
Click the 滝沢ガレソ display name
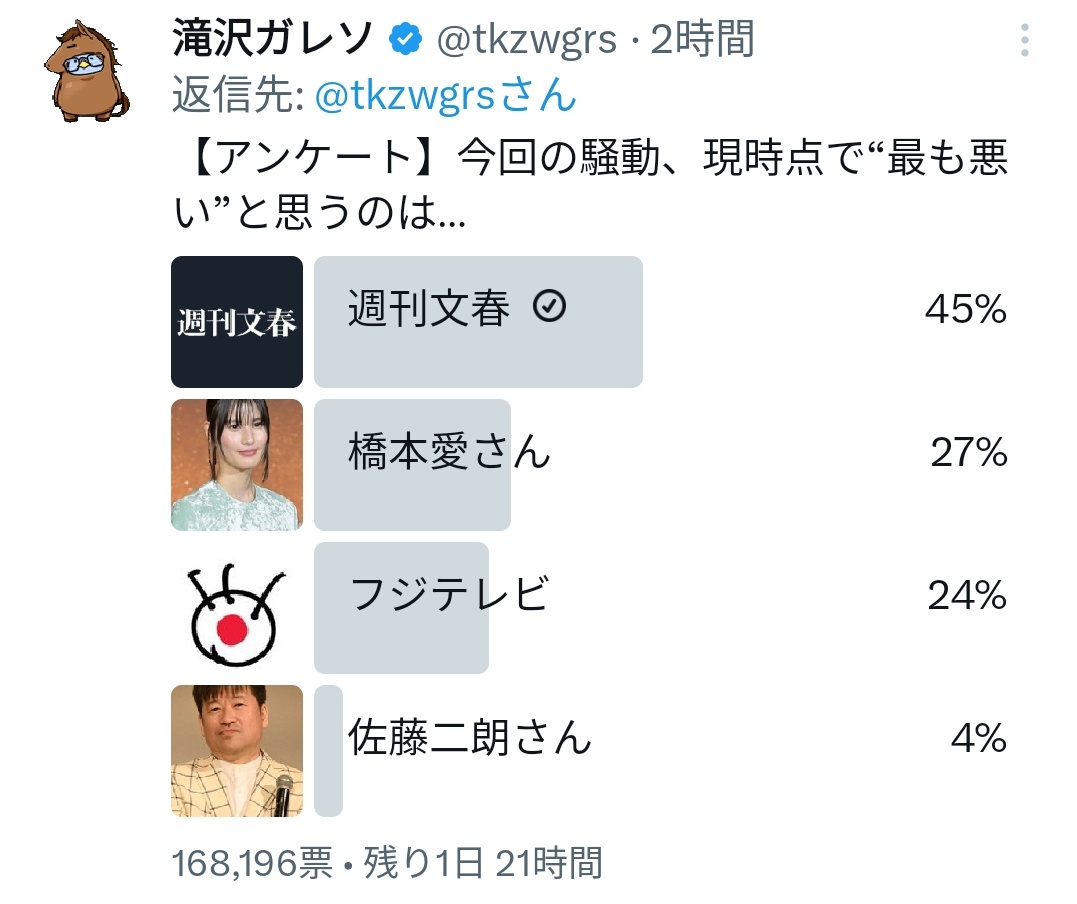[x=272, y=38]
